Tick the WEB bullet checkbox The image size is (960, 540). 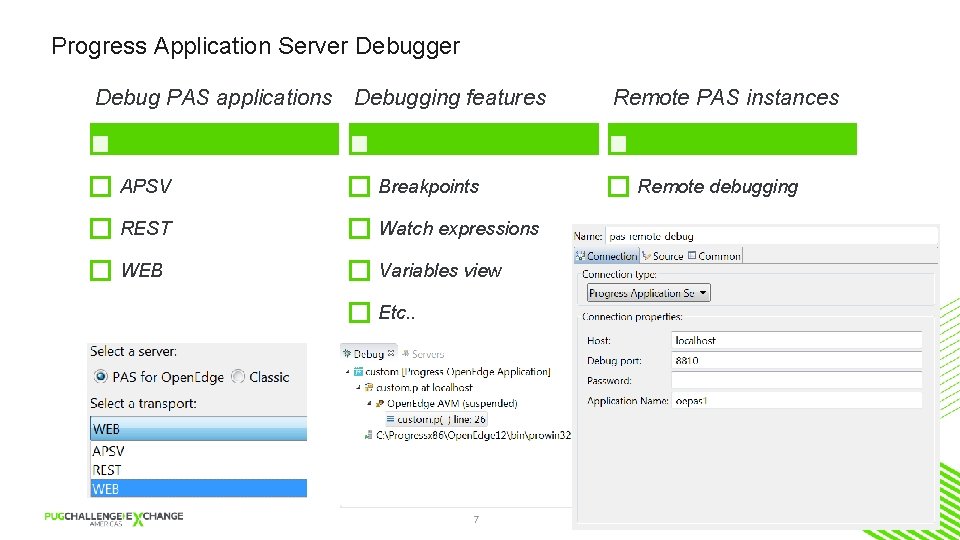pos(100,270)
